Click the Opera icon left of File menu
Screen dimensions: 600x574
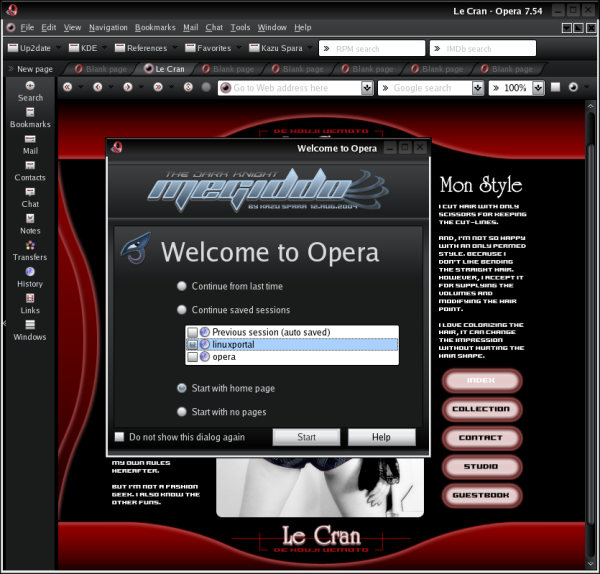click(x=11, y=27)
